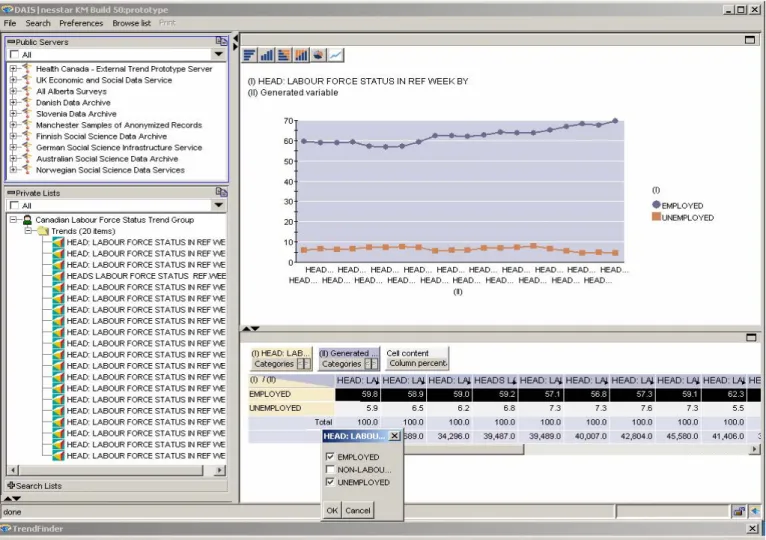Image resolution: width=766 pixels, height=540 pixels.
Task: Click the (II) Generated variable button
Action: 348,353
